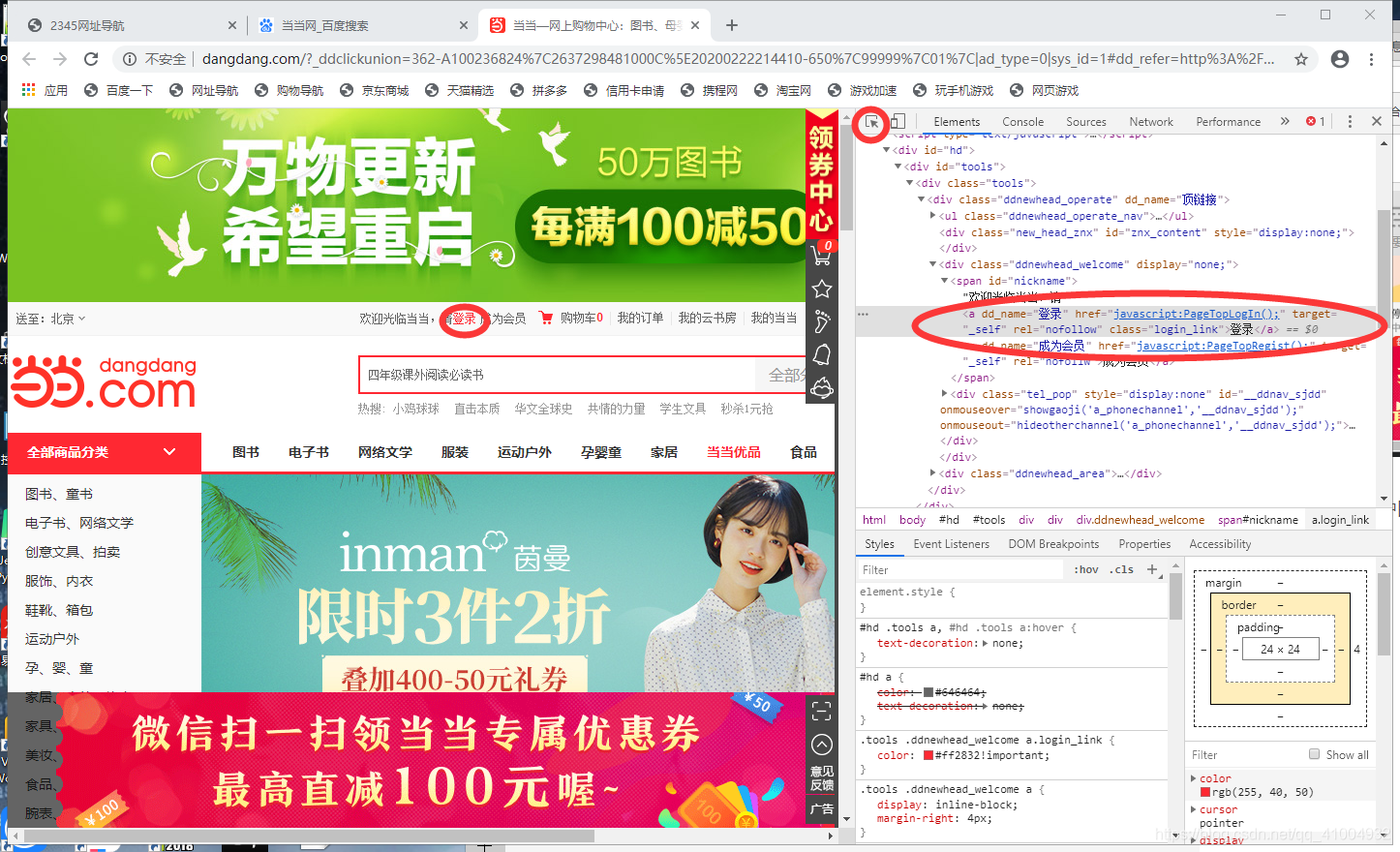
Task: Expand the computed cursor property
Action: tap(1193, 809)
